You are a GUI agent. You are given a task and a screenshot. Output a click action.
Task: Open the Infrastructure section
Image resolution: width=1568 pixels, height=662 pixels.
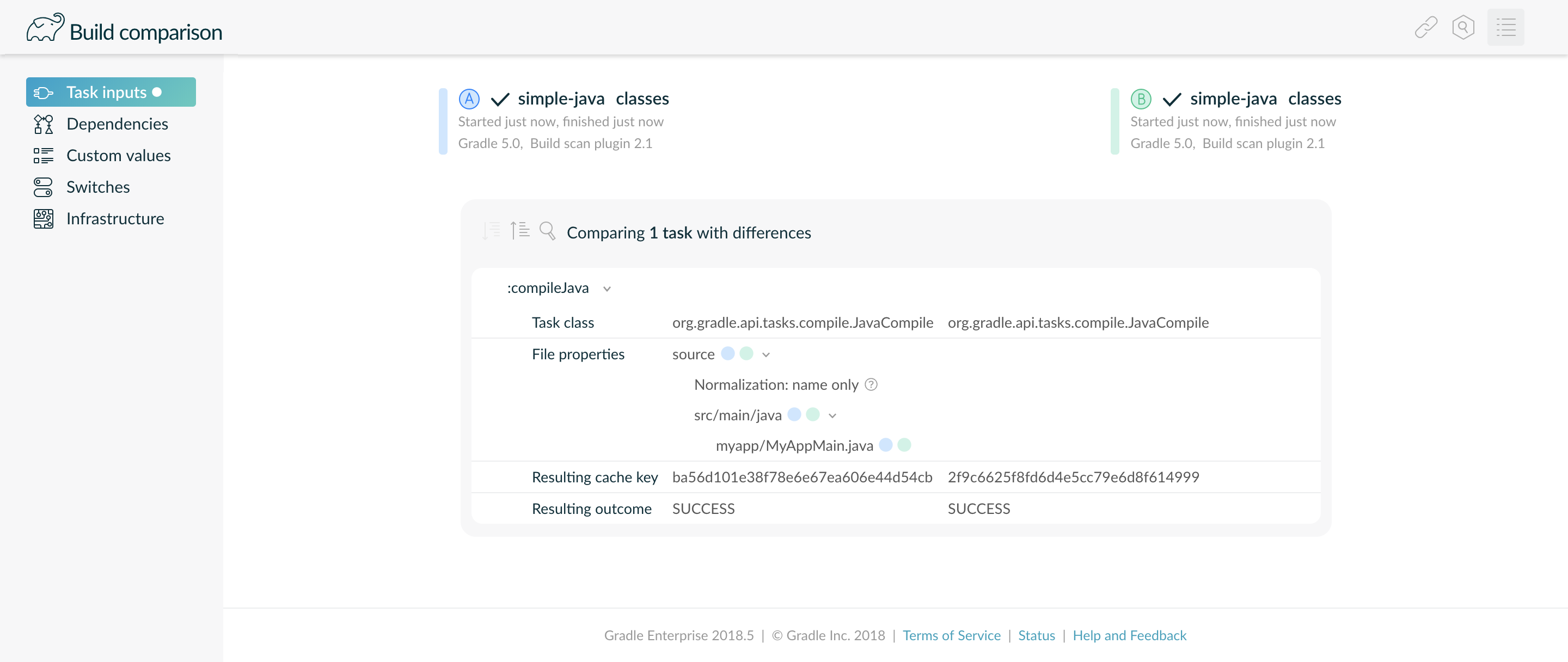[115, 219]
